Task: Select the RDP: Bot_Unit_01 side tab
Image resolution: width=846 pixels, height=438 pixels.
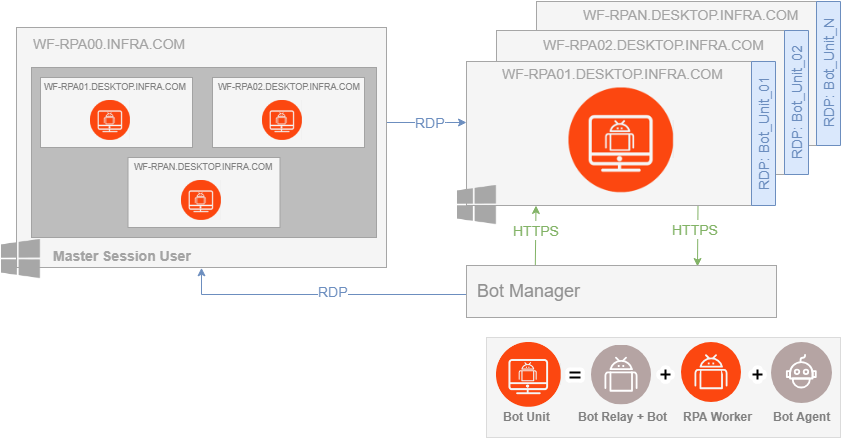Action: click(x=763, y=133)
